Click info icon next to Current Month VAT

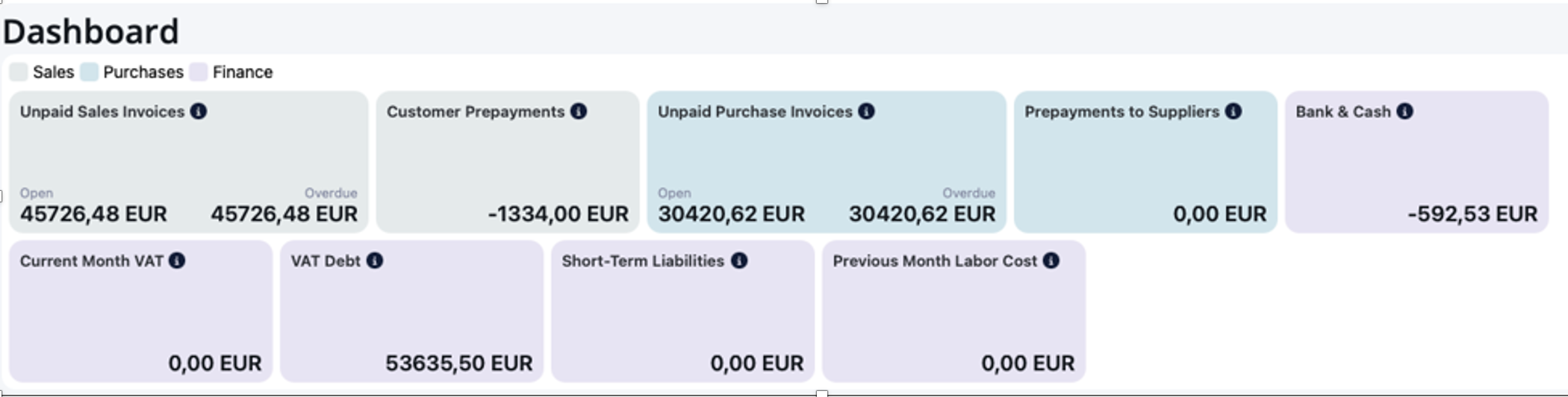point(177,260)
